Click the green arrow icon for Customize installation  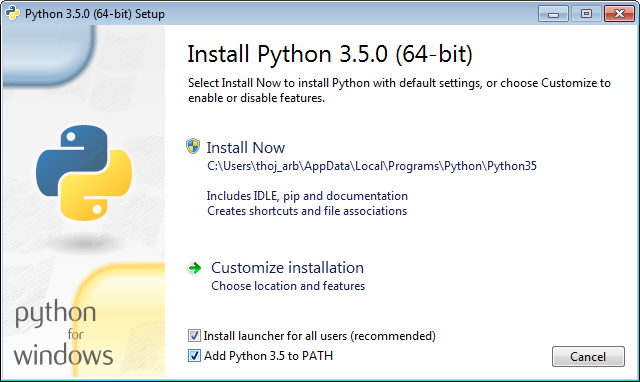(x=195, y=268)
